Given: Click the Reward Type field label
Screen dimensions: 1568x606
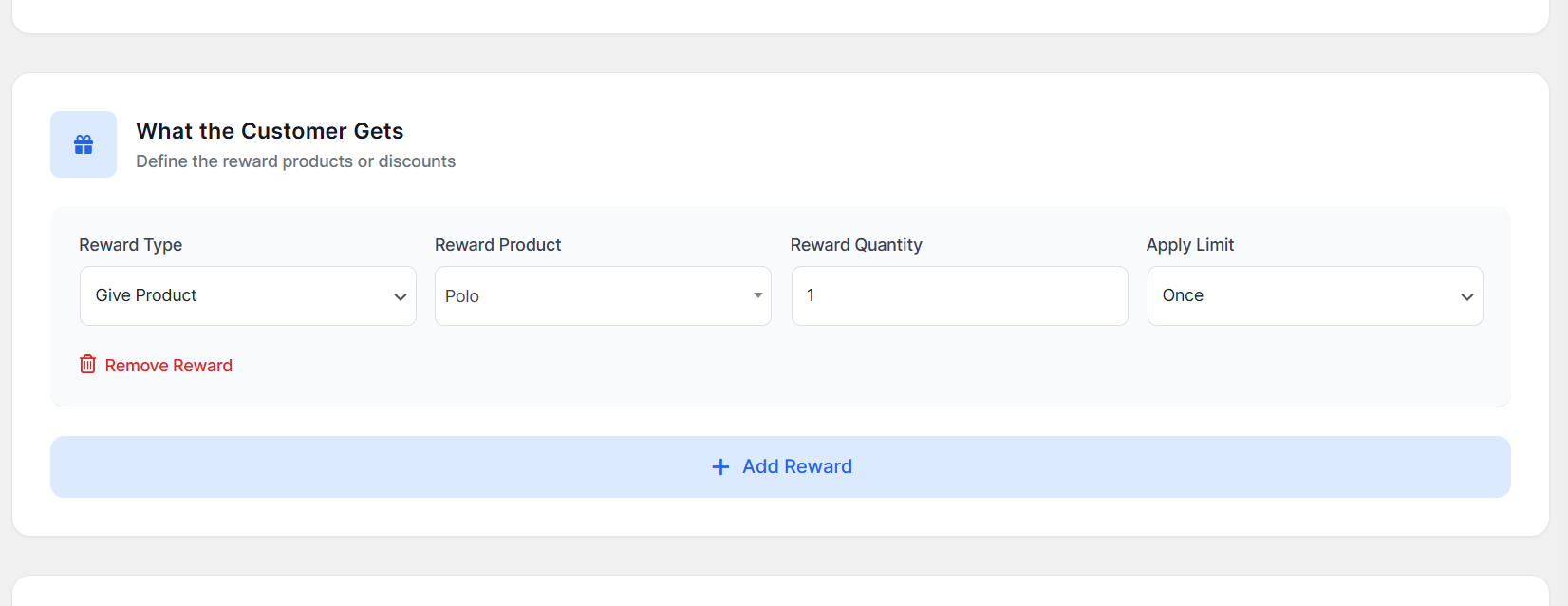Looking at the screenshot, I should point(130,245).
